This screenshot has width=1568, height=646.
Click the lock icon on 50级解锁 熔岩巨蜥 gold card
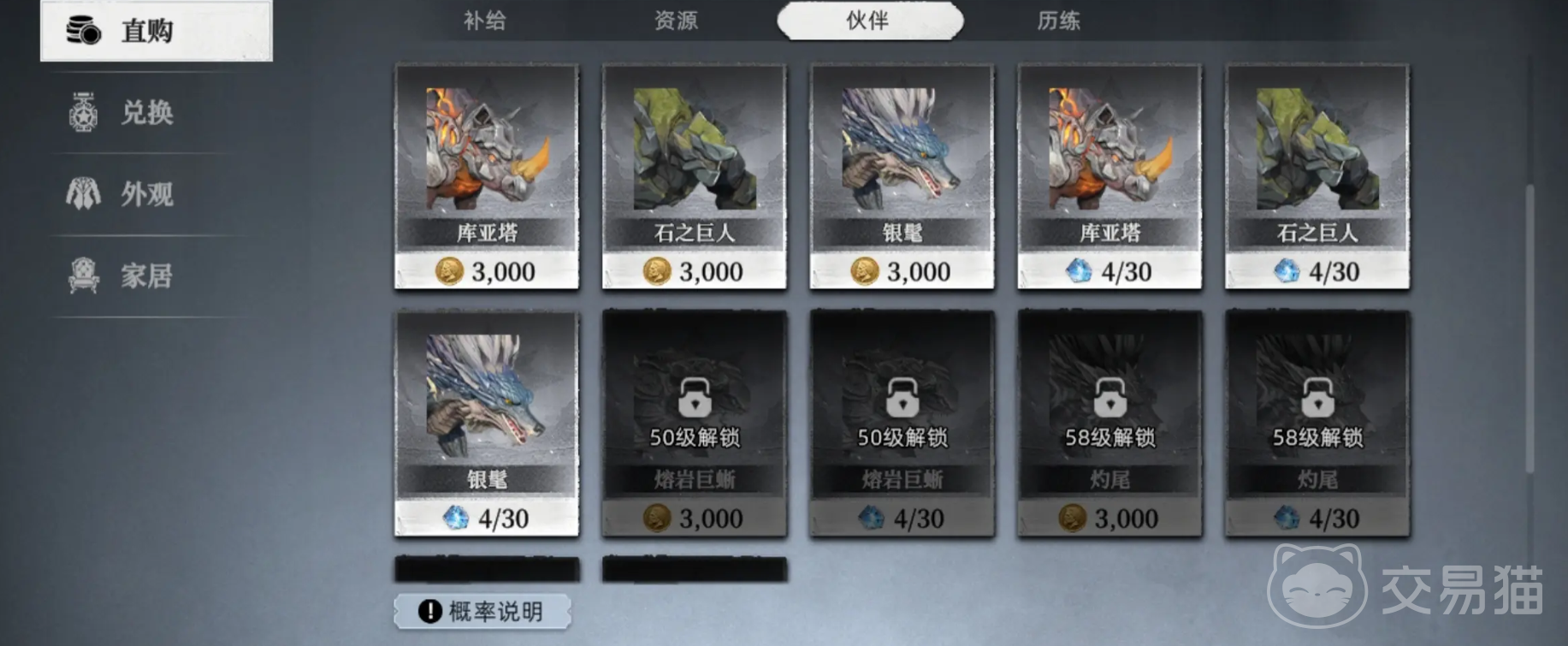pos(695,398)
